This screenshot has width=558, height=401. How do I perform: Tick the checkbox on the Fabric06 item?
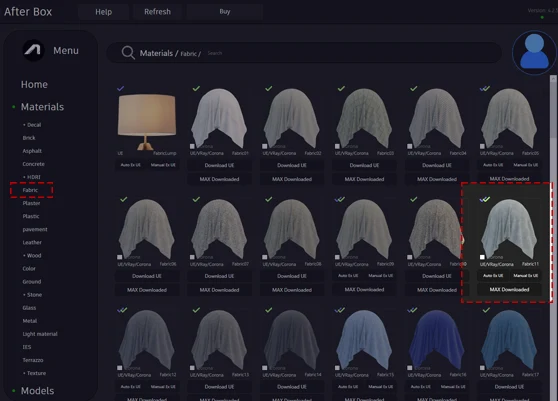pos(120,257)
